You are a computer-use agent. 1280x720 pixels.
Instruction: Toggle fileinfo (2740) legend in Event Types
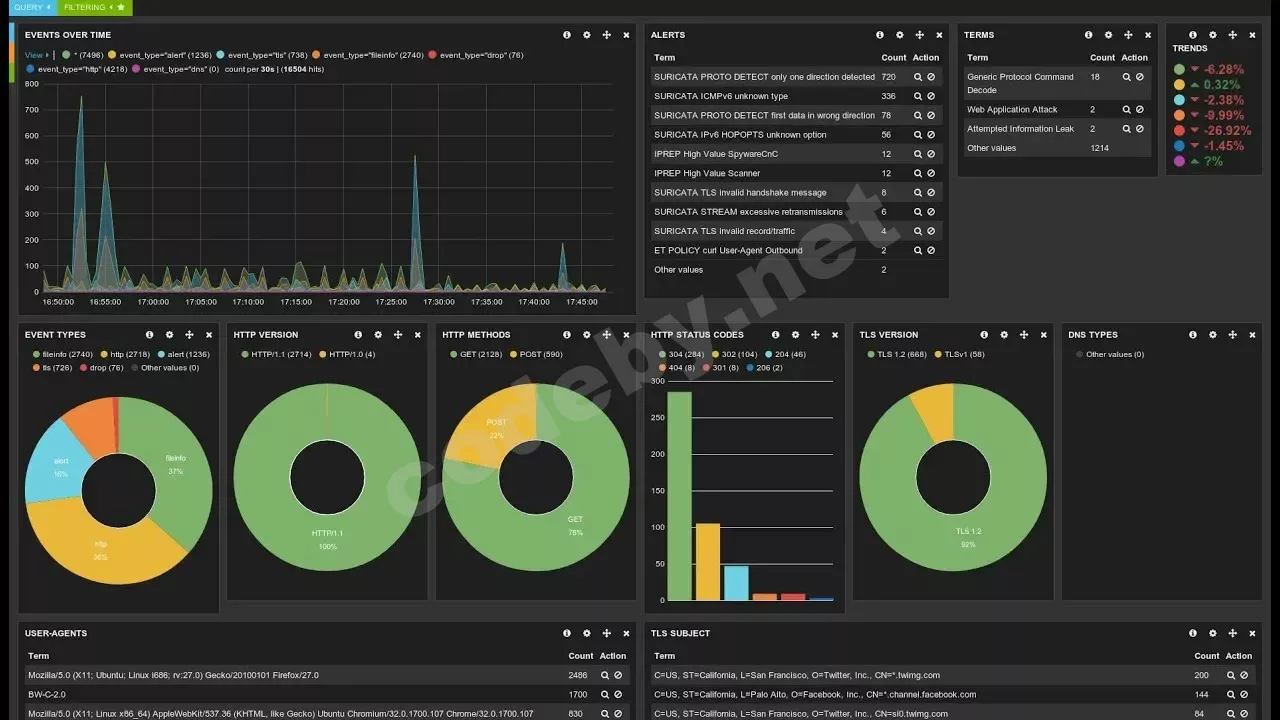(x=62, y=355)
